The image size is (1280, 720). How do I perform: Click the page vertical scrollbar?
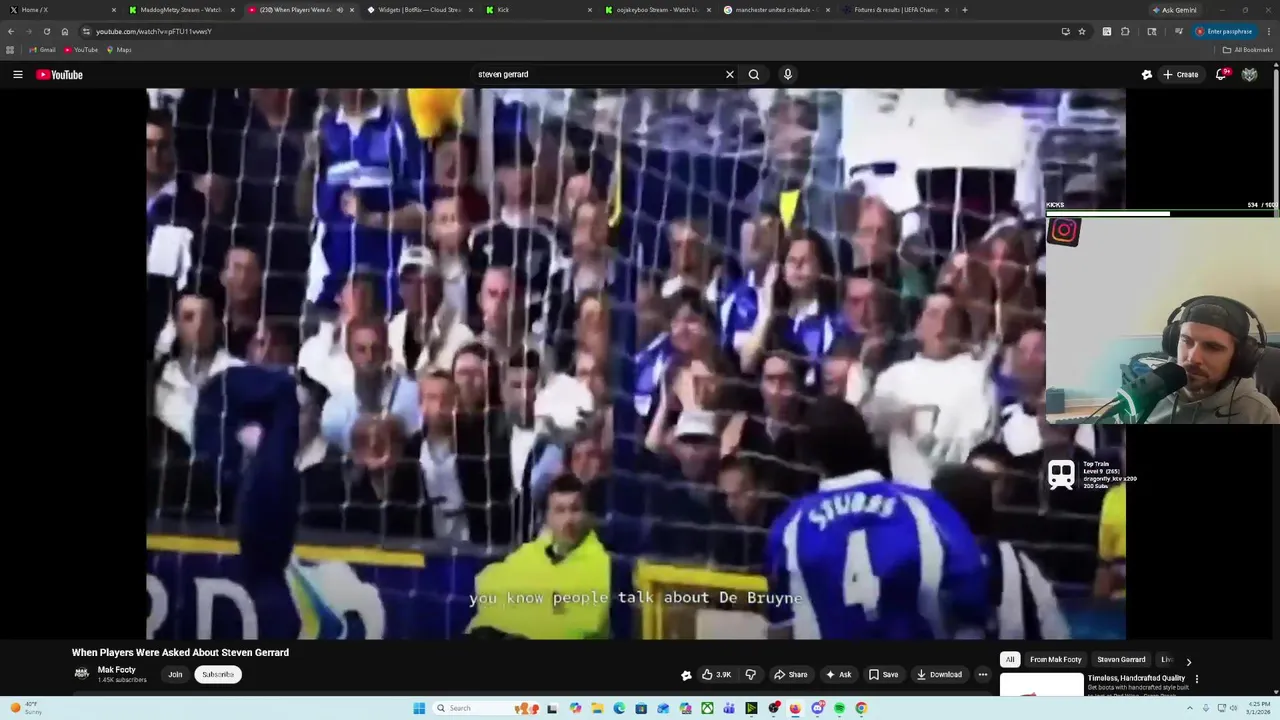point(1276,380)
